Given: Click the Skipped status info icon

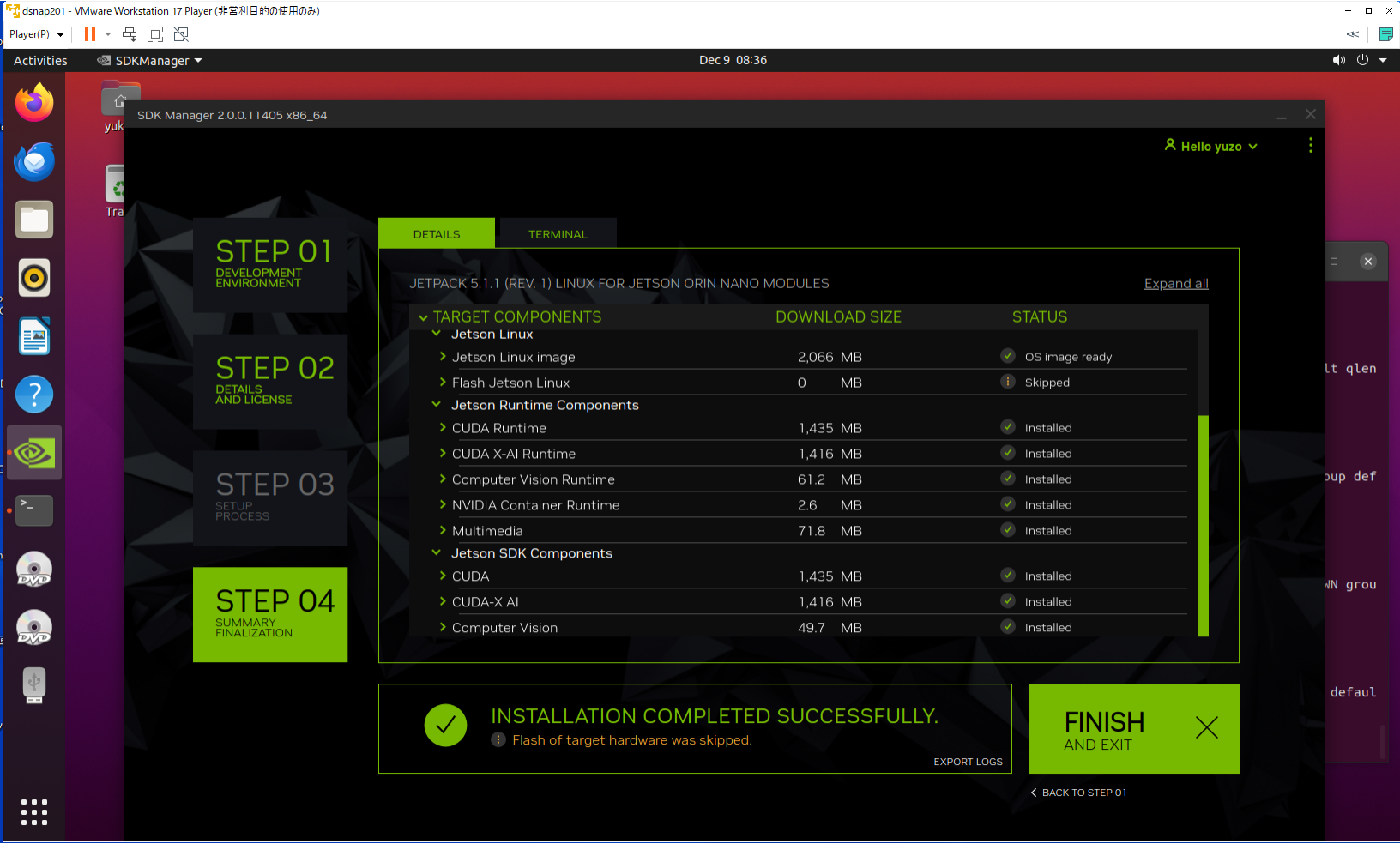Looking at the screenshot, I should (x=1008, y=382).
